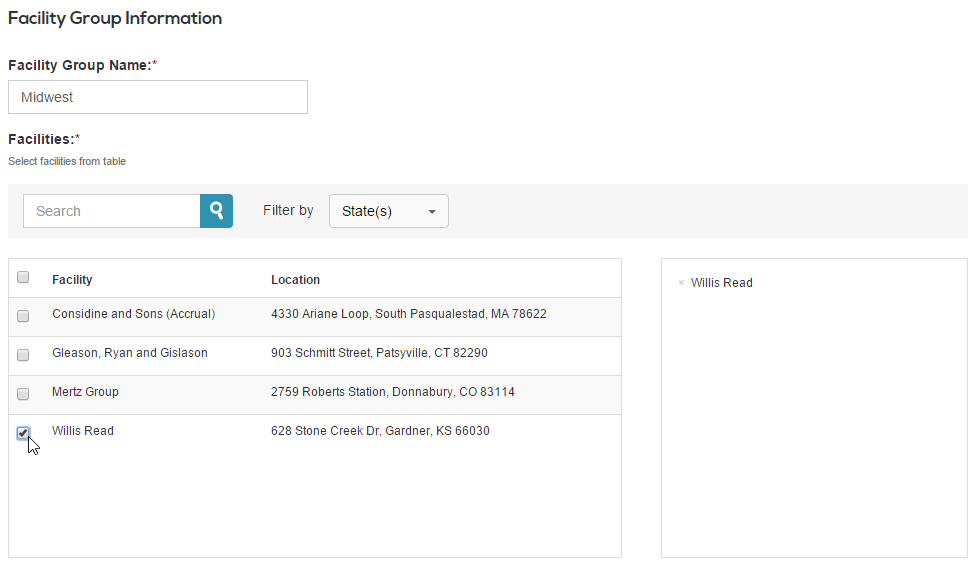Click Willis Read in the selected list
Image resolution: width=980 pixels, height=570 pixels.
pyautogui.click(x=721, y=282)
